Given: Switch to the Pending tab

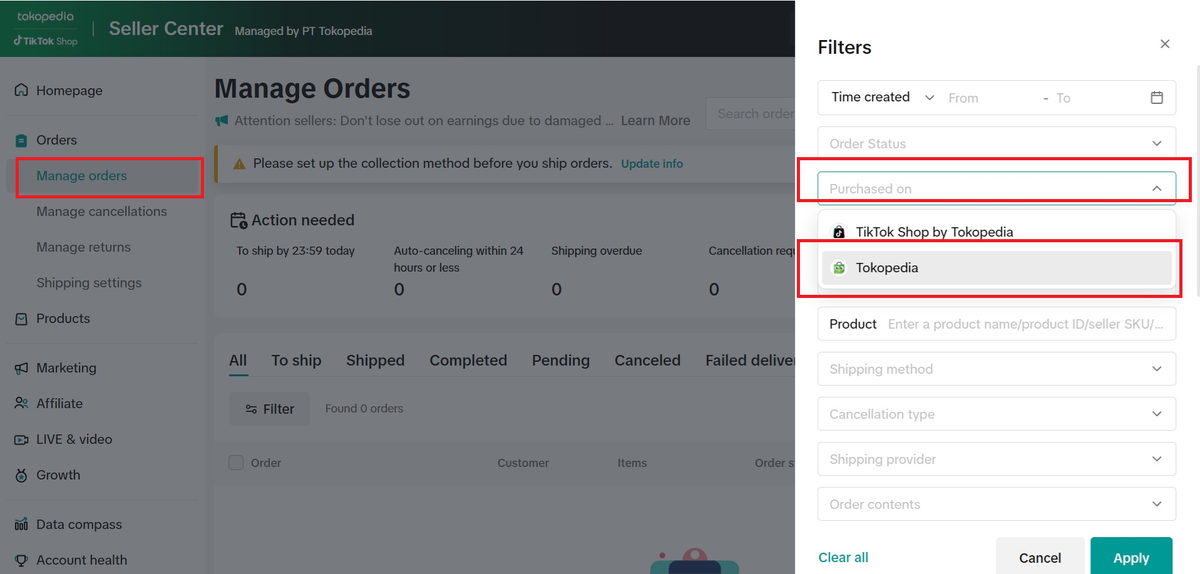Looking at the screenshot, I should [561, 361].
